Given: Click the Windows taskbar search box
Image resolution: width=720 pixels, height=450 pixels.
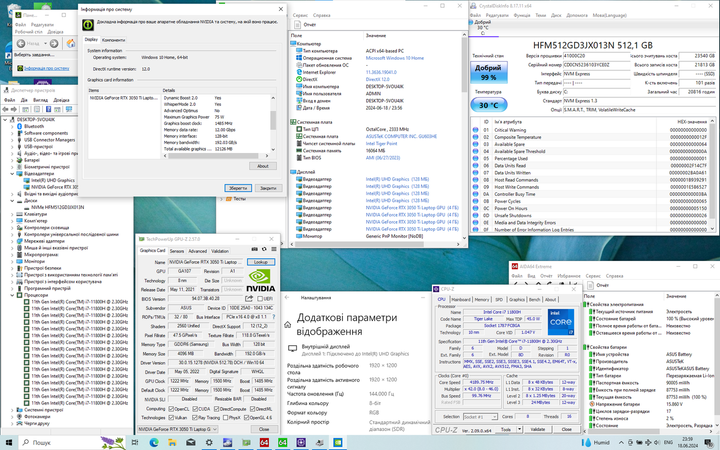Looking at the screenshot, I should pos(72,443).
